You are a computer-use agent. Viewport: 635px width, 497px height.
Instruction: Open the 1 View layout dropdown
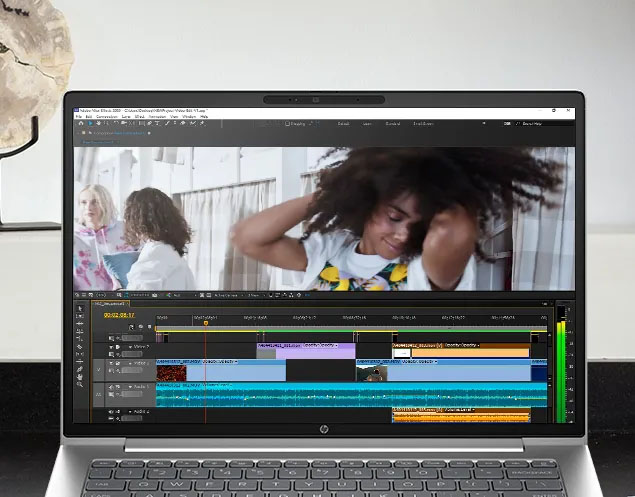tap(255, 295)
